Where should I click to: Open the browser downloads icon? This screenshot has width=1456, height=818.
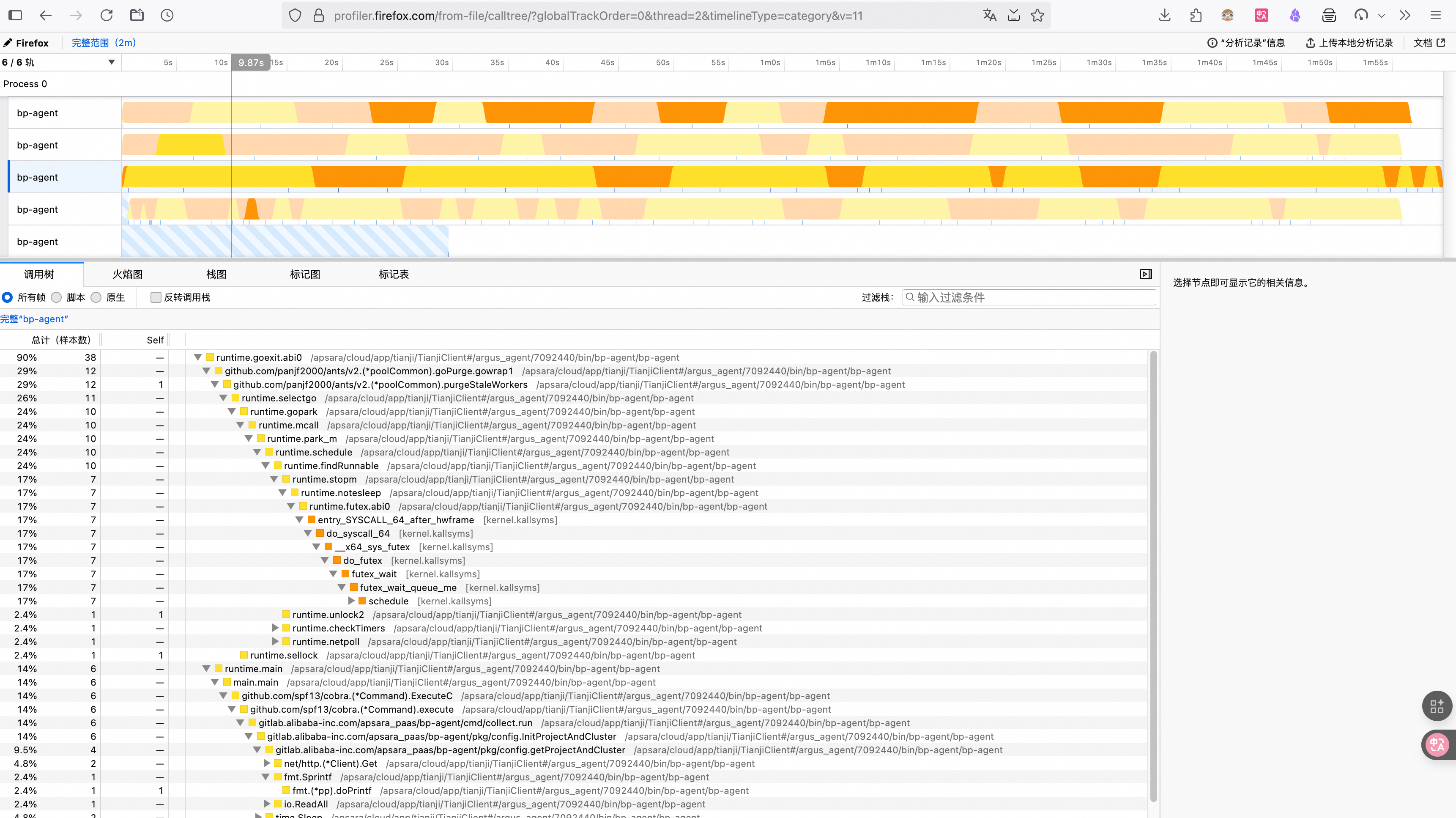[x=1164, y=15]
